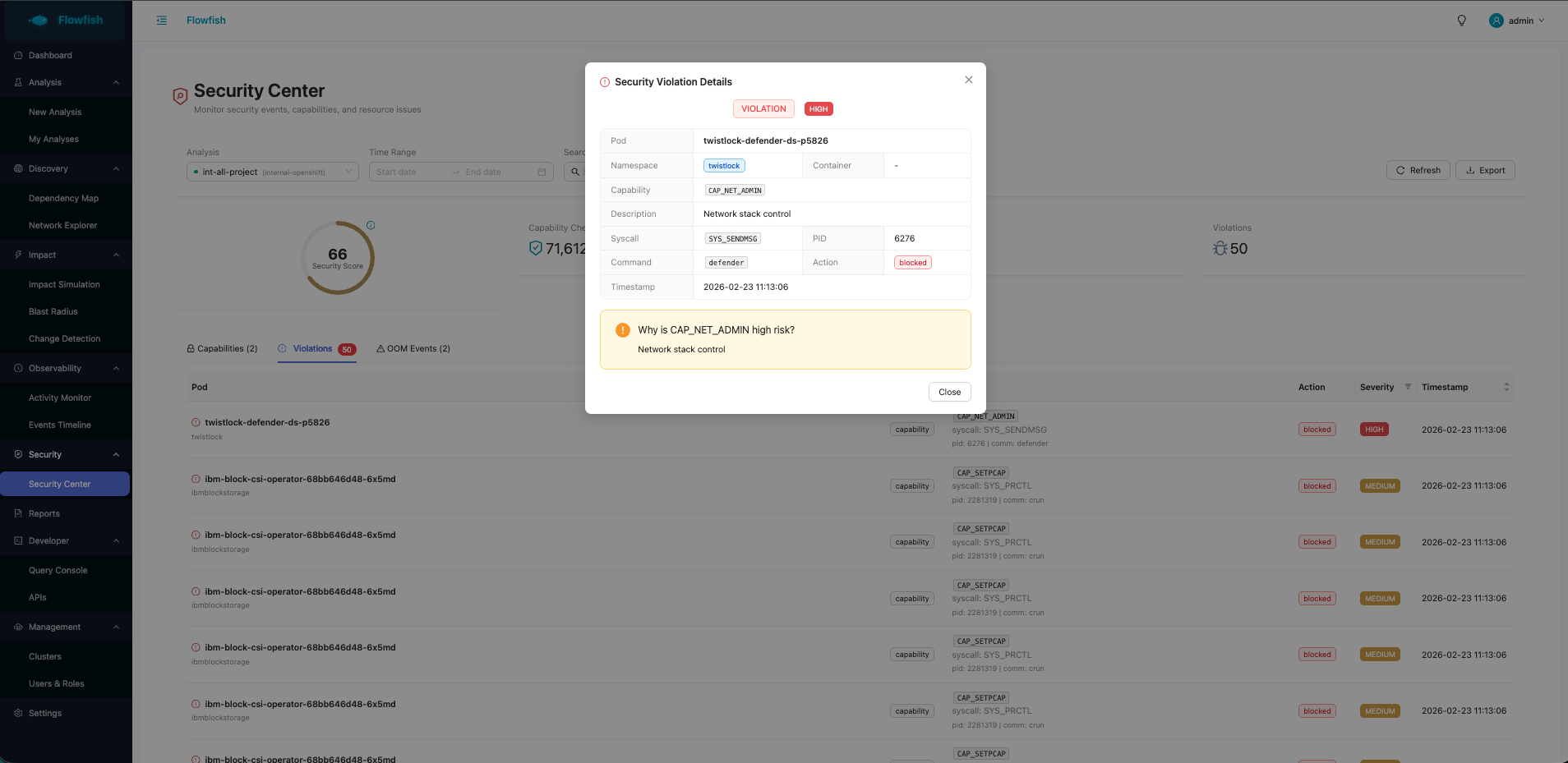Viewport: 1568px width, 763px height.
Task: Switch to the OOM Events (2) tab
Action: tap(413, 348)
